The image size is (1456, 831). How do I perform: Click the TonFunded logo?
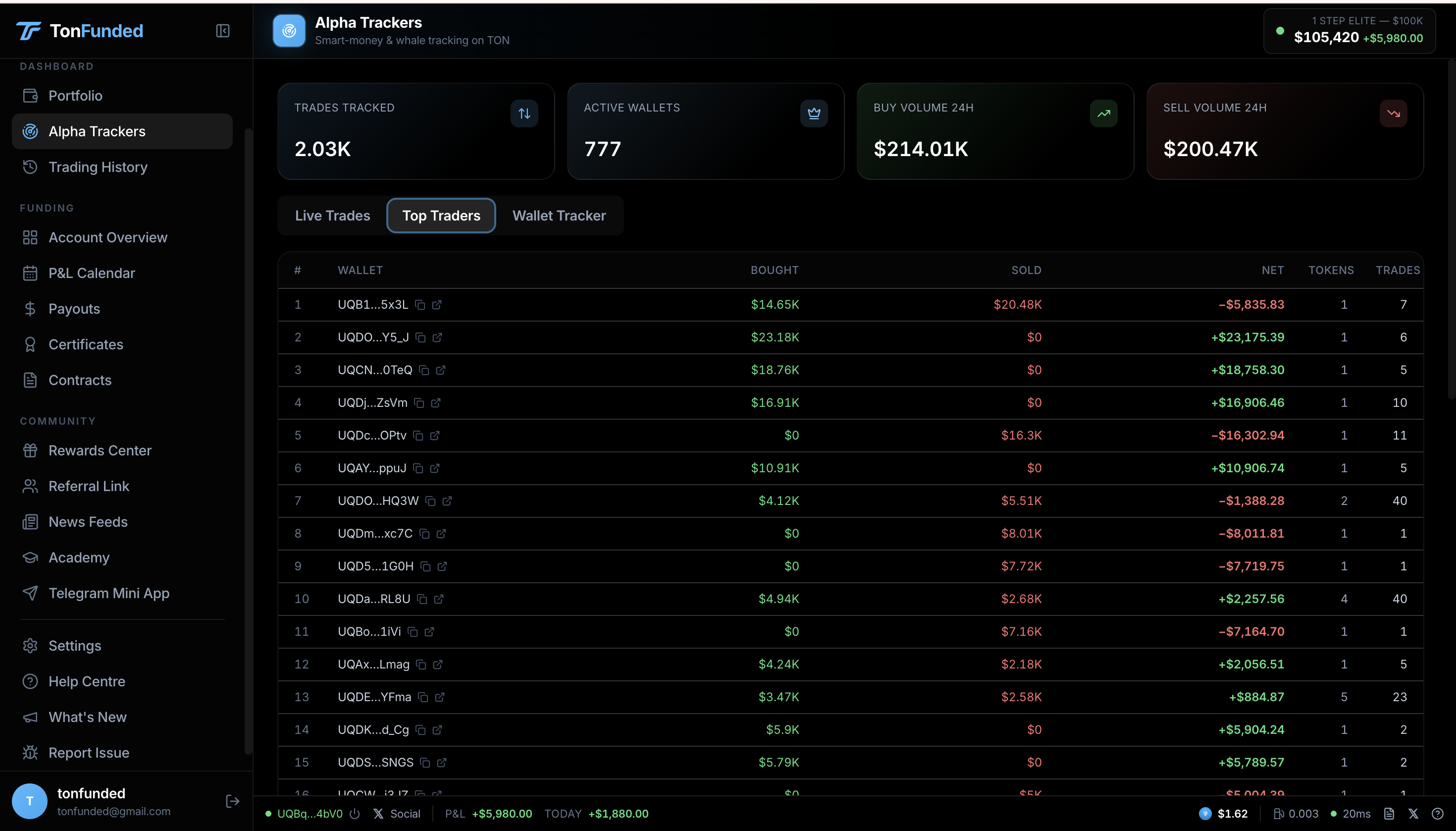[x=79, y=31]
